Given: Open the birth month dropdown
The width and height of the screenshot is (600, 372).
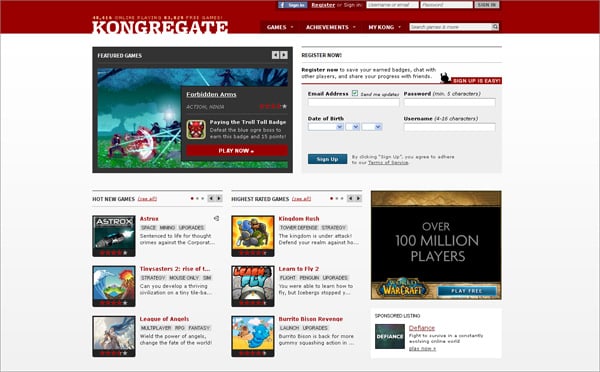Looking at the screenshot, I should pos(325,127).
